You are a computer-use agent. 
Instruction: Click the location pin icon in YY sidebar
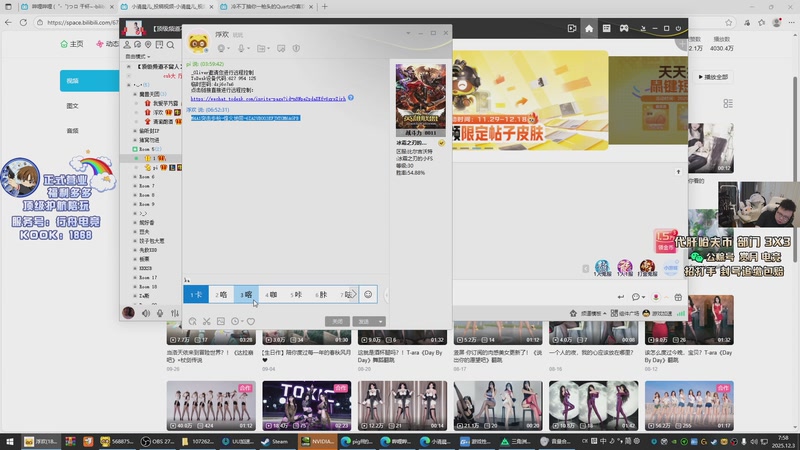pos(148,45)
